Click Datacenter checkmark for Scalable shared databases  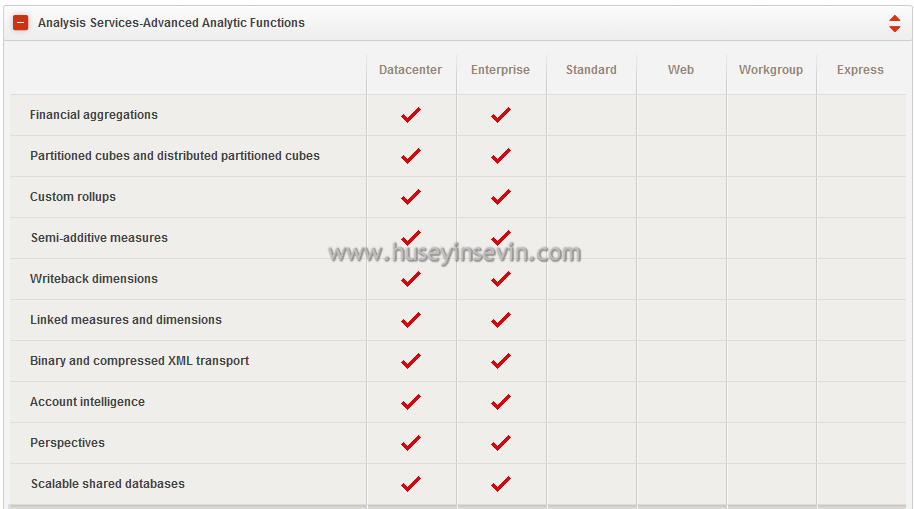411,484
